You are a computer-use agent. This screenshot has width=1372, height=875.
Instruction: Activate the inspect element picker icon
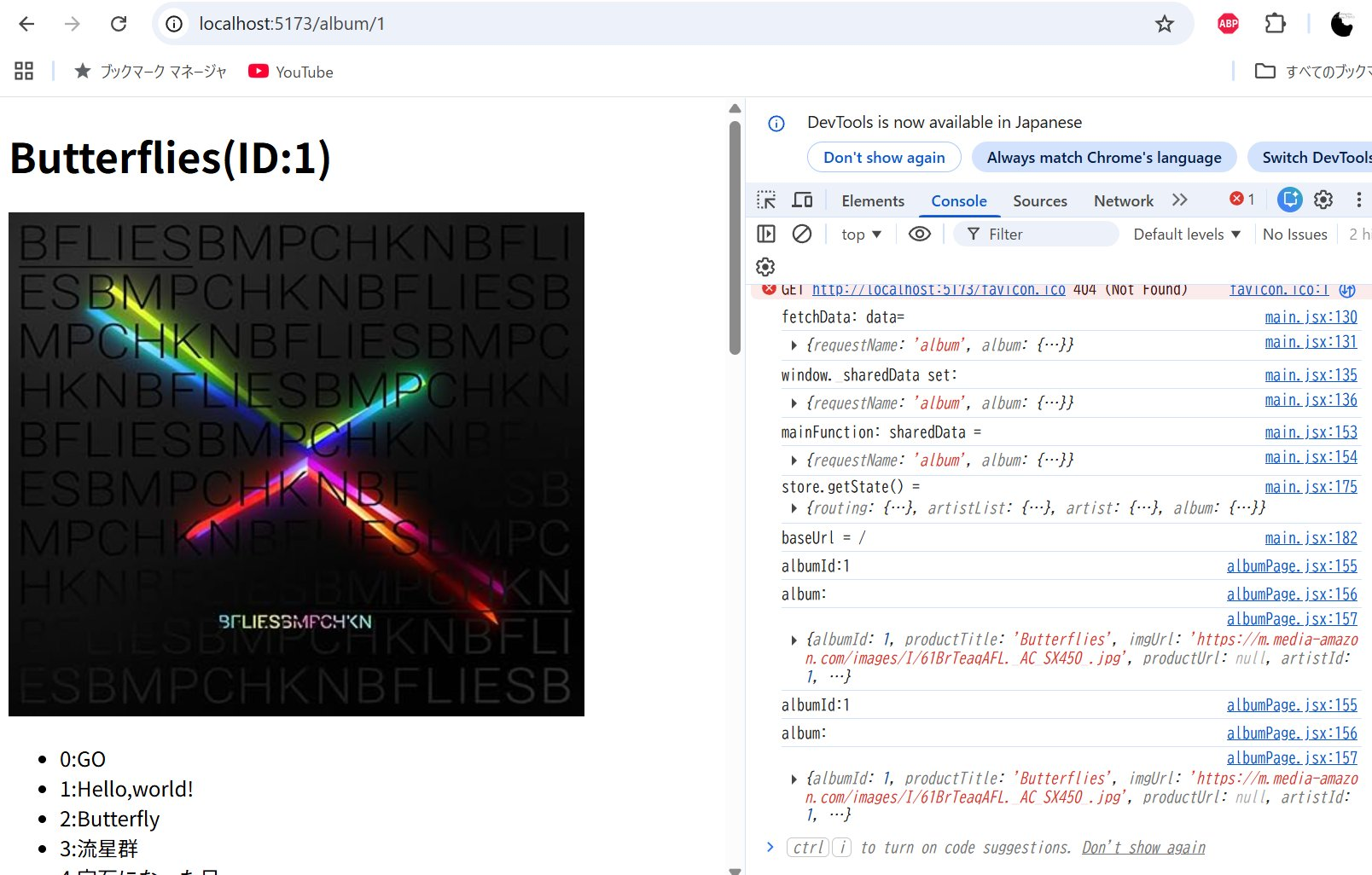click(766, 200)
